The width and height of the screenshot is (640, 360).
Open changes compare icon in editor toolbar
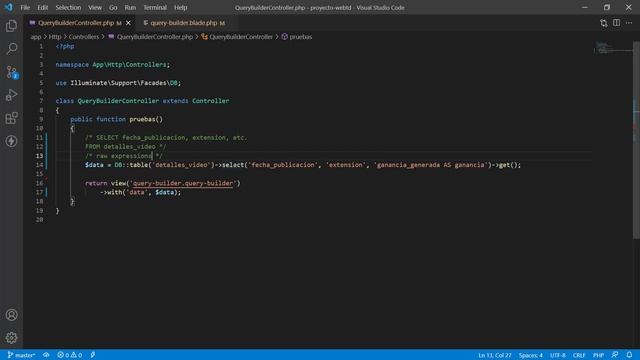pyautogui.click(x=604, y=23)
